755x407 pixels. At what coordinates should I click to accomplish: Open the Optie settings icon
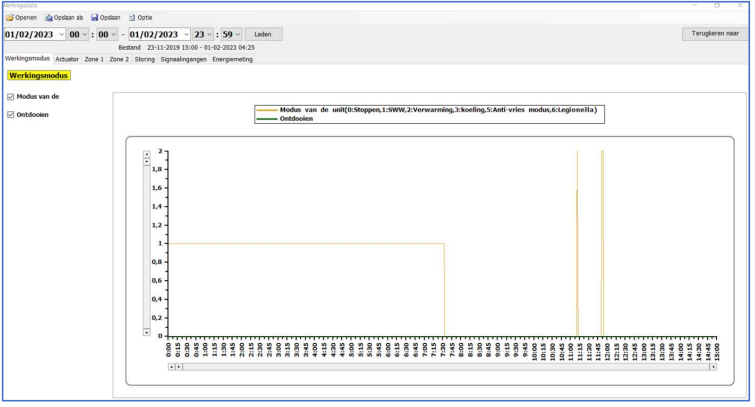click(132, 18)
